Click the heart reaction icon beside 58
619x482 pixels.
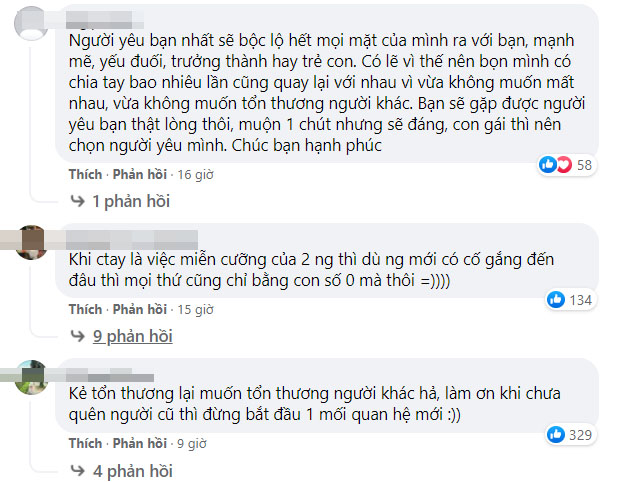tap(562, 164)
